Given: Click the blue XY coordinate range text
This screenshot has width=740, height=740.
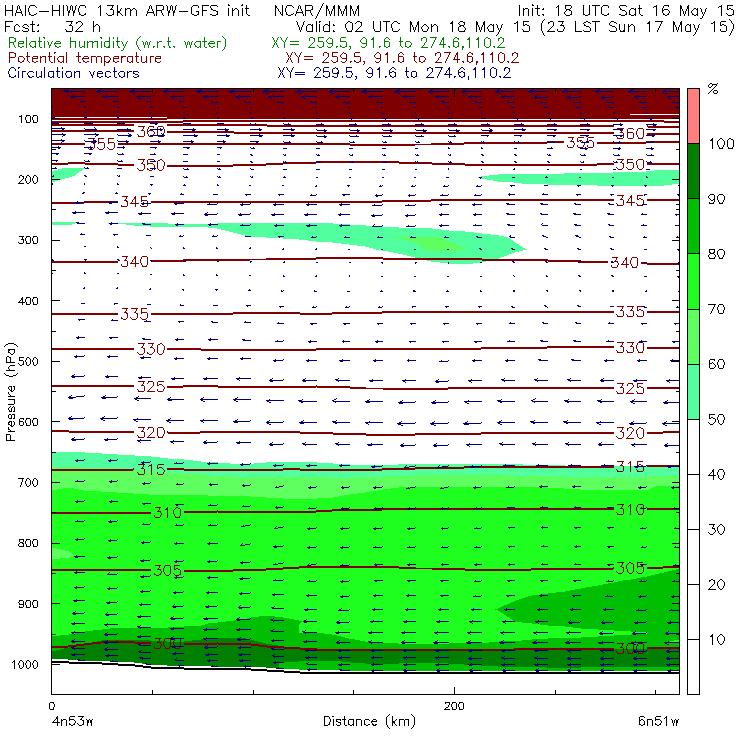Looking at the screenshot, I should [x=394, y=73].
